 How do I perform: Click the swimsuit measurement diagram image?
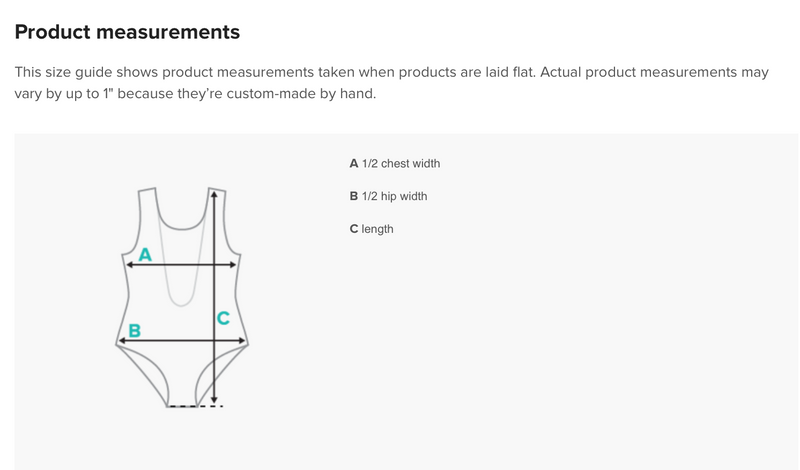[182, 297]
